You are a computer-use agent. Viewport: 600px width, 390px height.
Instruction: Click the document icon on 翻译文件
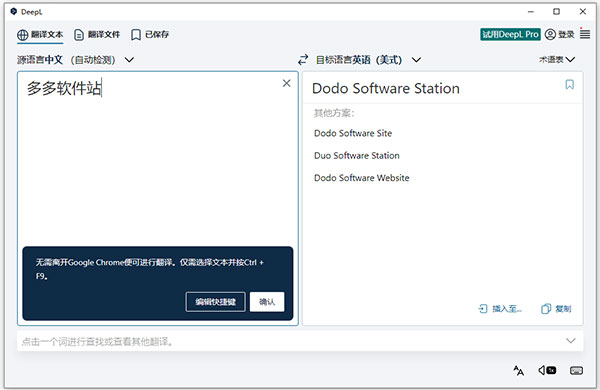[x=79, y=35]
